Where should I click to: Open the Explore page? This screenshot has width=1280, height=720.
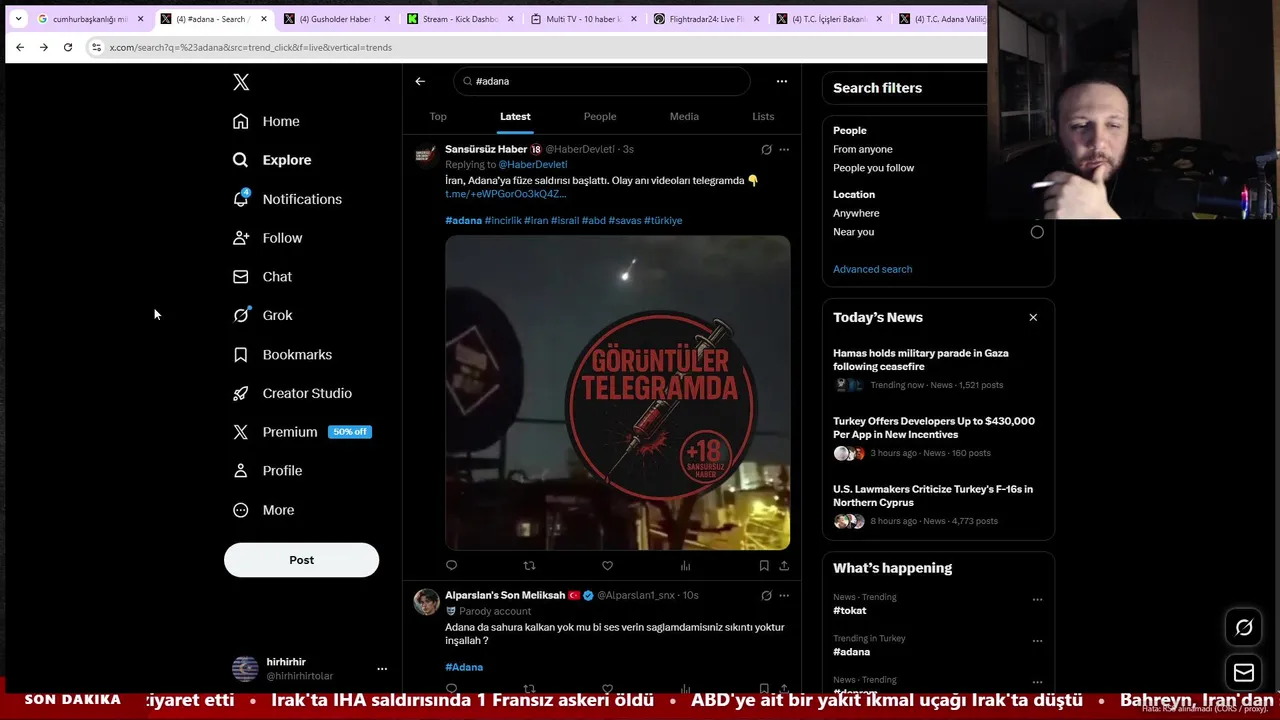[x=272, y=160]
